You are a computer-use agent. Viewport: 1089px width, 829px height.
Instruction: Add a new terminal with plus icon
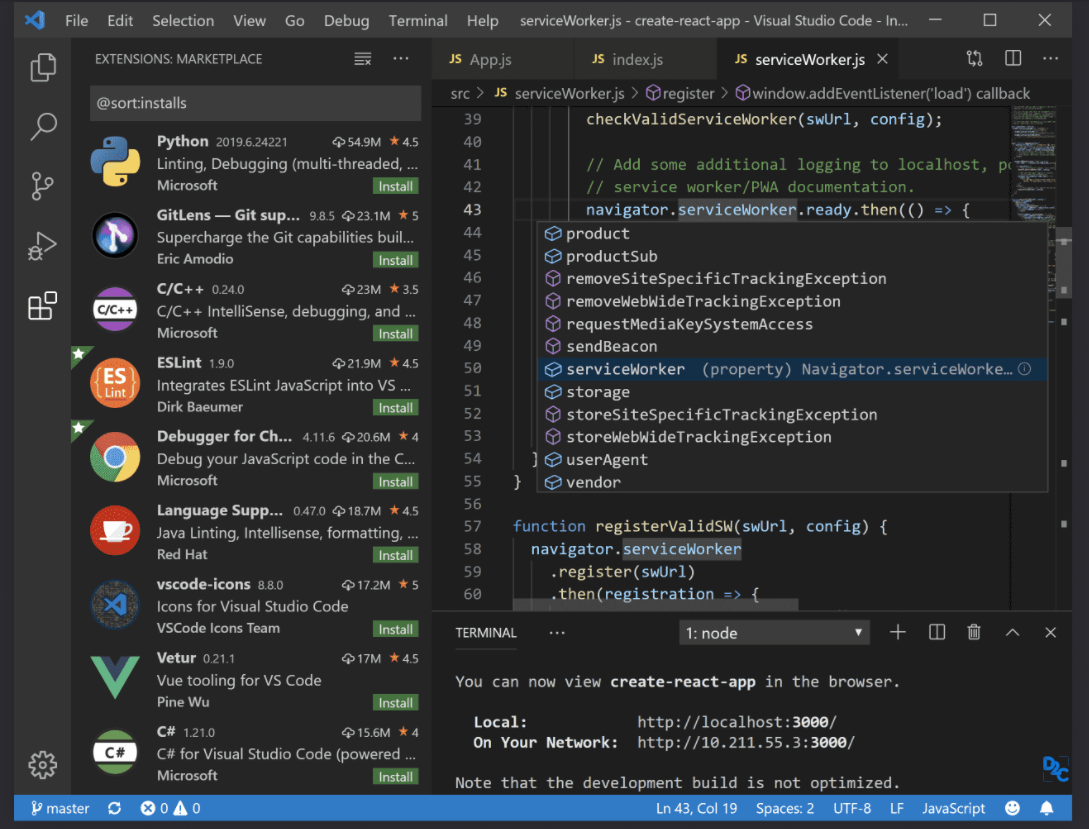point(898,632)
